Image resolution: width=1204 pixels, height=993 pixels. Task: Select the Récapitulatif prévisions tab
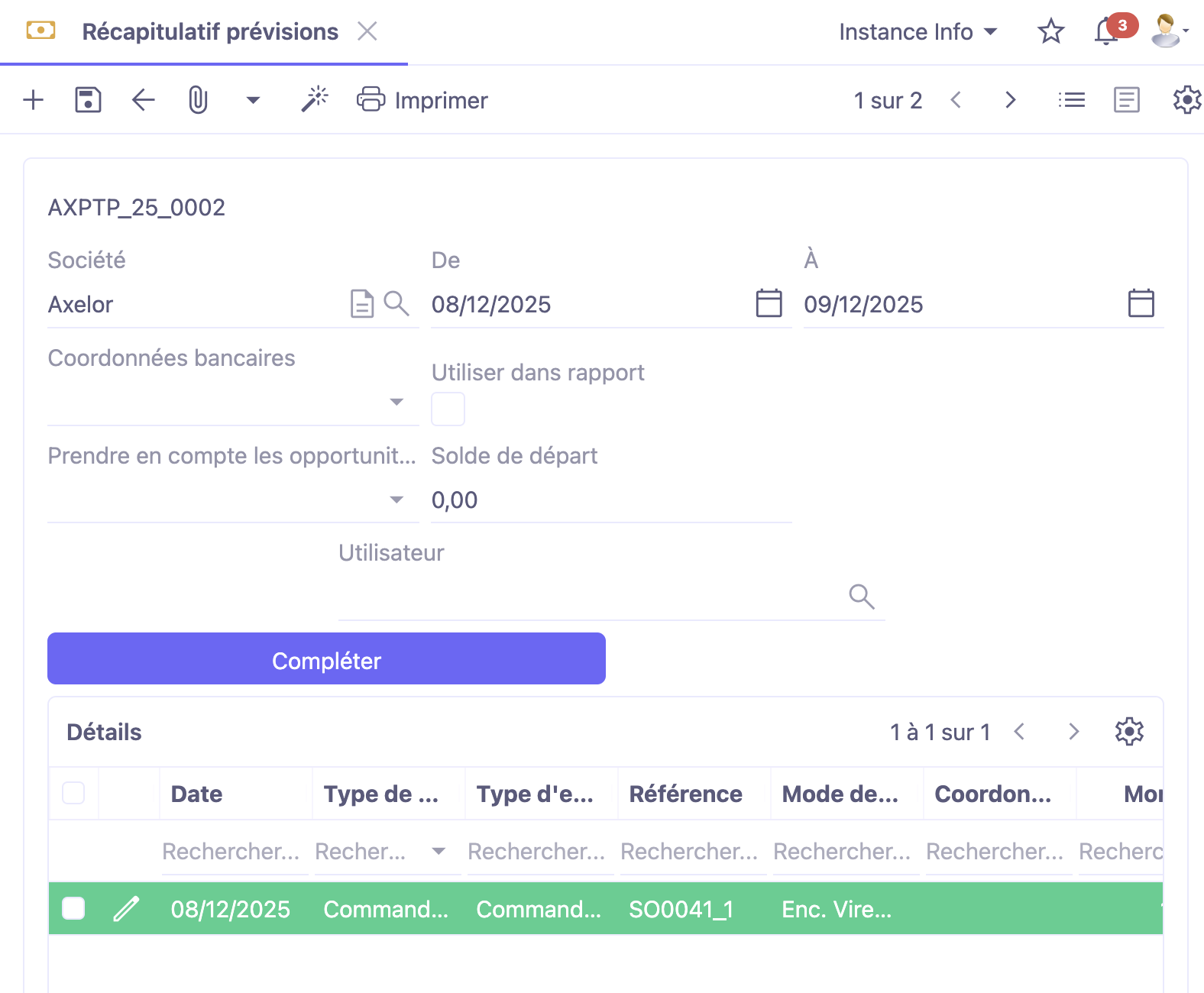pyautogui.click(x=209, y=32)
